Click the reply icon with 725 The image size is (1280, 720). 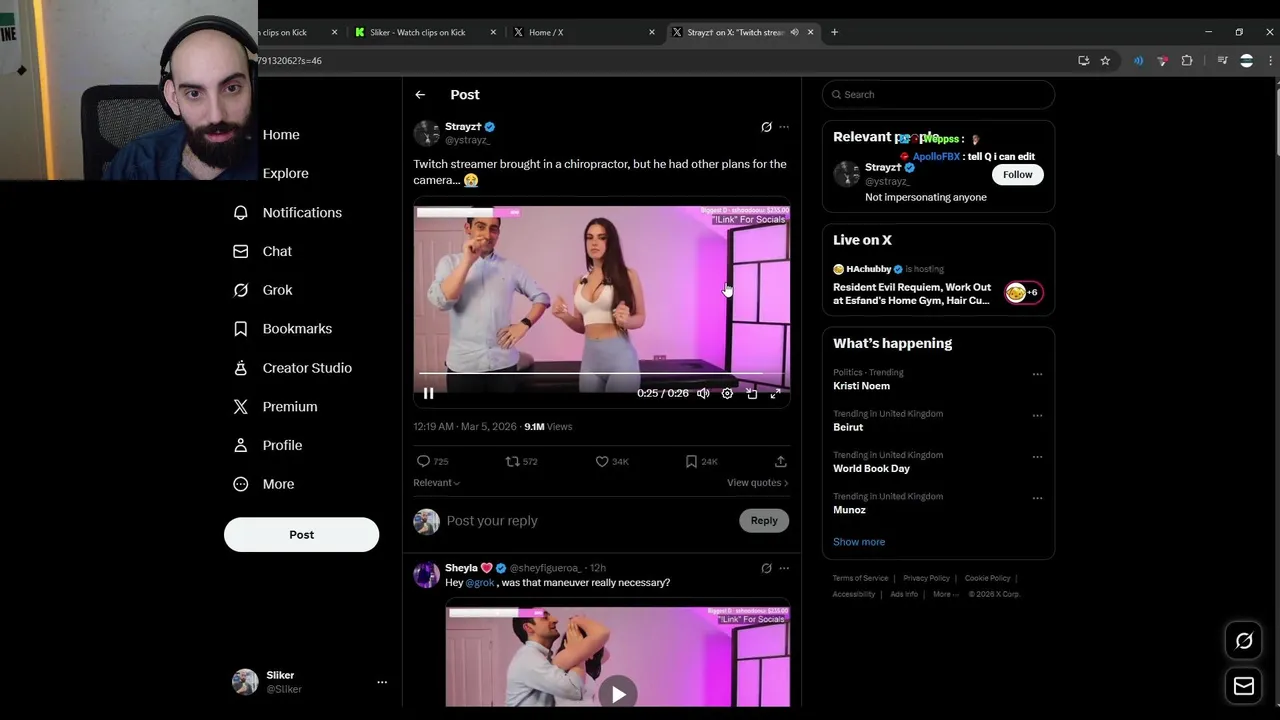coord(424,462)
